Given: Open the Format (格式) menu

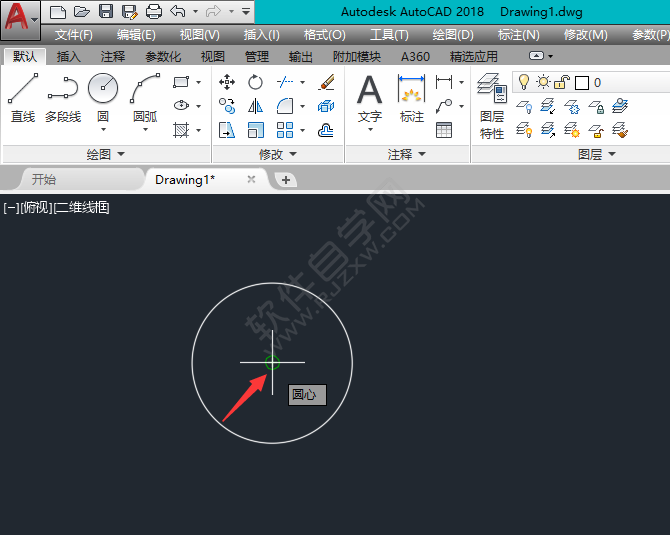Looking at the screenshot, I should (325, 35).
